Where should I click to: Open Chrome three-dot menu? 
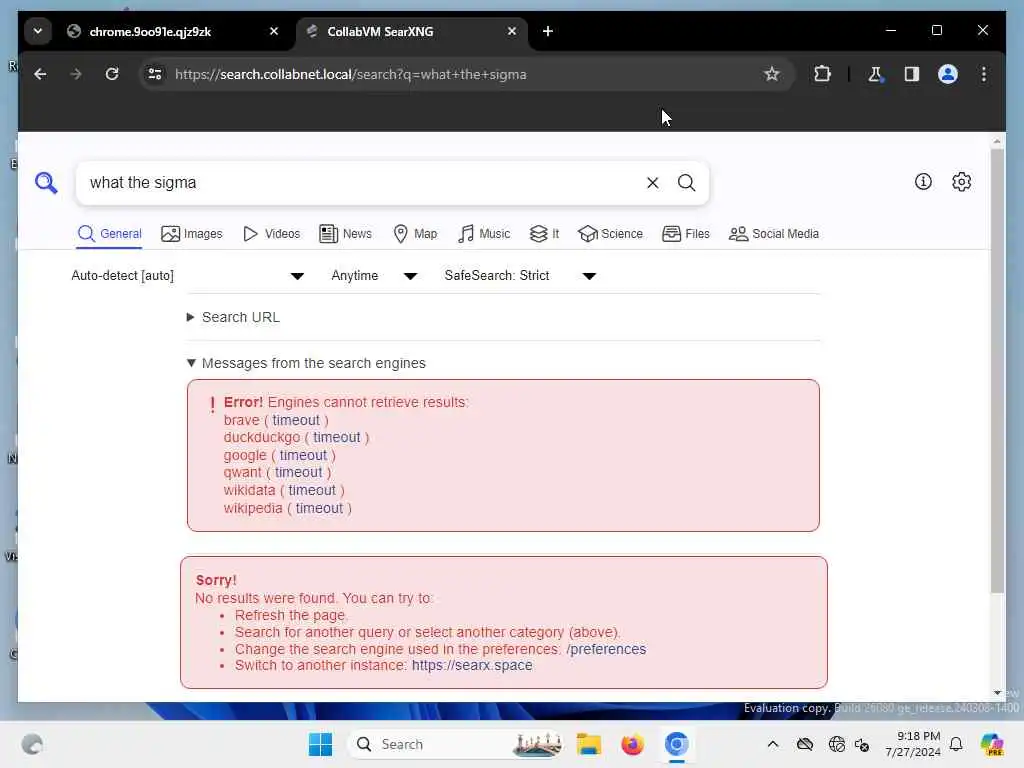984,74
